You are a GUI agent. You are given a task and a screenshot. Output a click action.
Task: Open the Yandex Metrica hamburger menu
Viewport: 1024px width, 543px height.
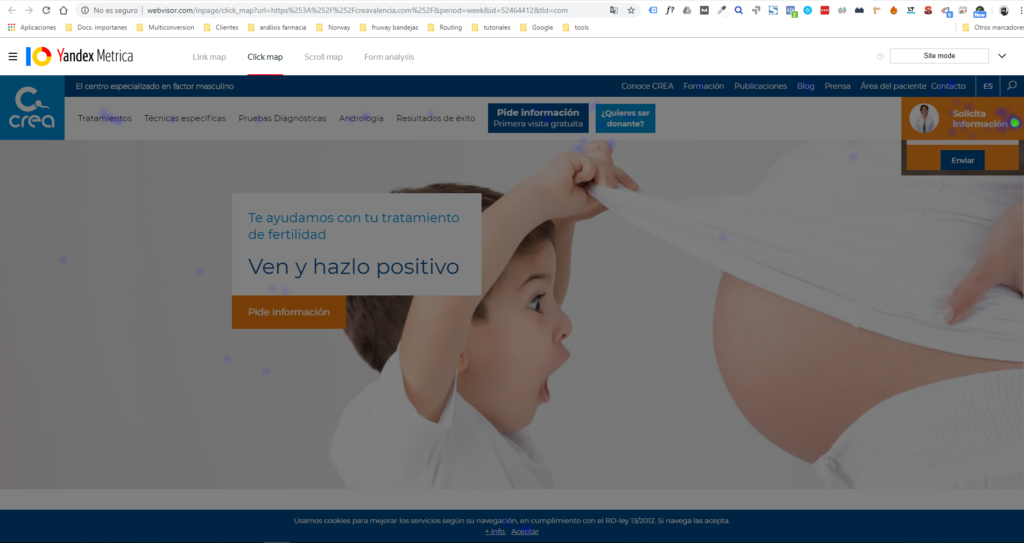point(12,57)
